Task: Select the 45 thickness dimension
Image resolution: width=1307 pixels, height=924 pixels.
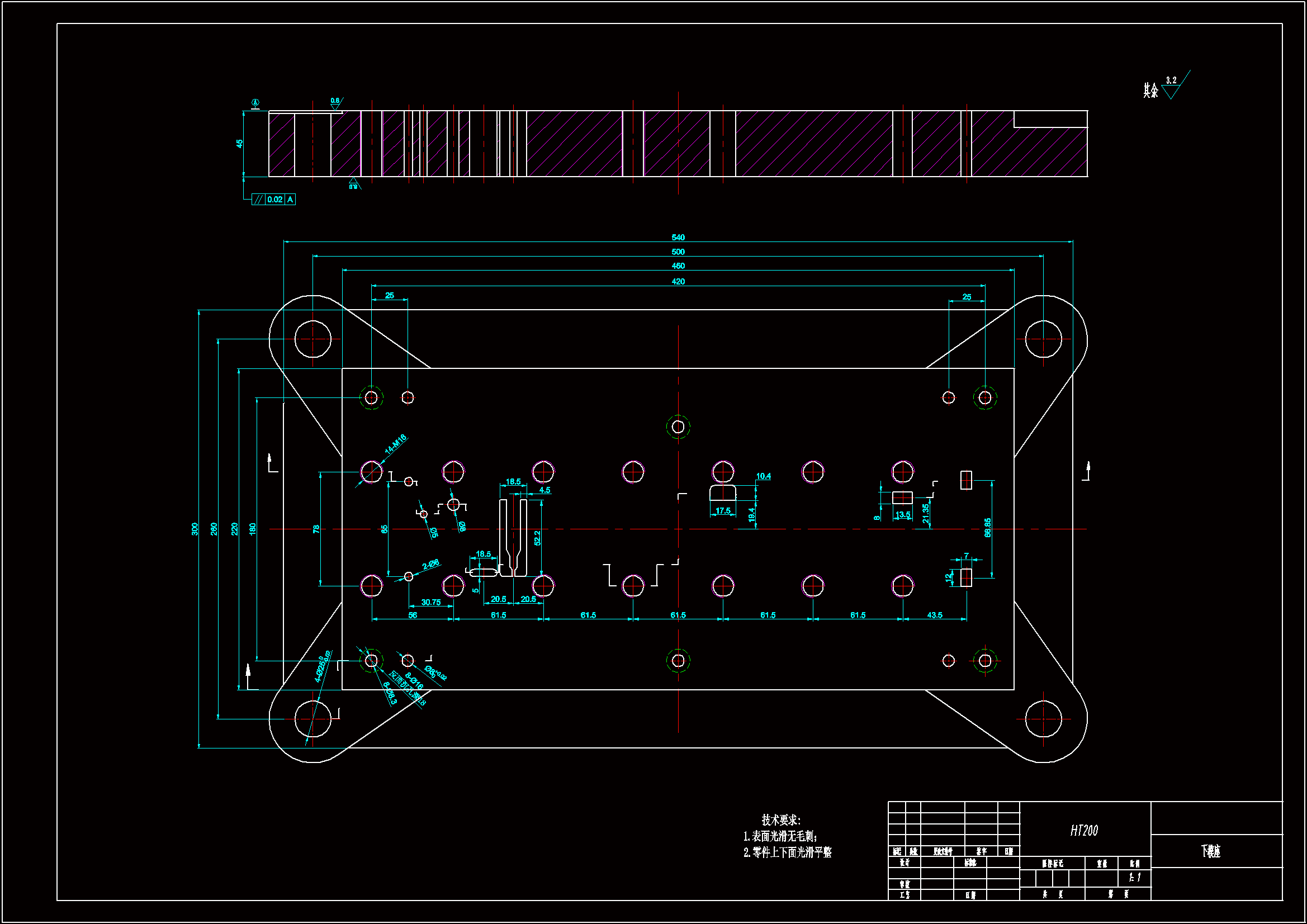Action: point(240,144)
